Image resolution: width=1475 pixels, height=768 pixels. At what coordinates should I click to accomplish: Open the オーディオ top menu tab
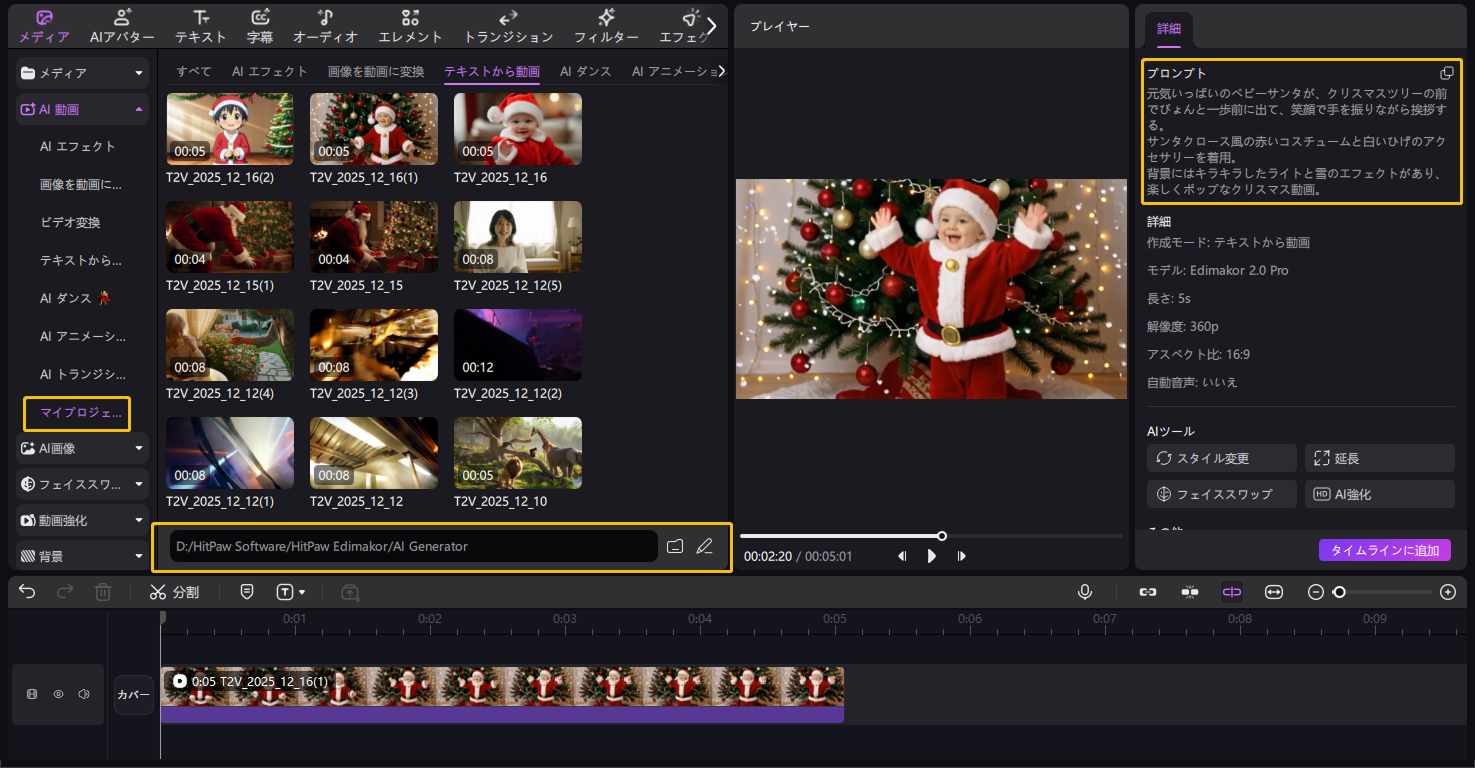click(325, 27)
